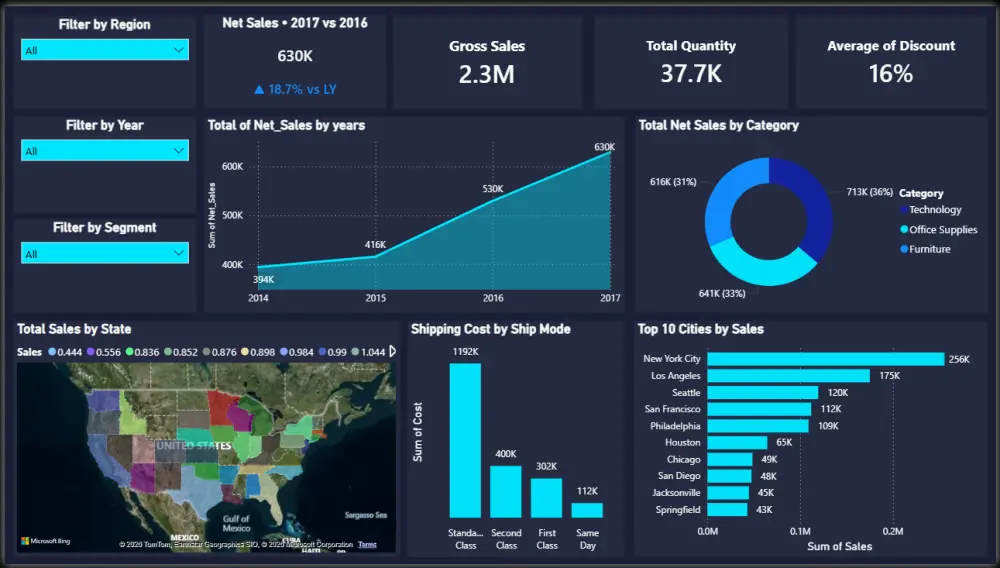Click the Average of Discount 16% card
Image resolution: width=1000 pixels, height=568 pixels.
tap(891, 62)
